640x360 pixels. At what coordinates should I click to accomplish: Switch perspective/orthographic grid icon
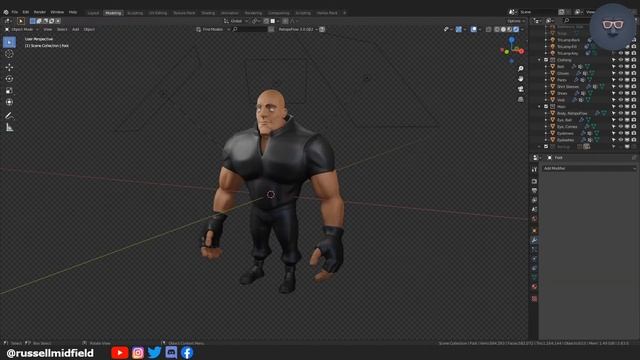(520, 99)
